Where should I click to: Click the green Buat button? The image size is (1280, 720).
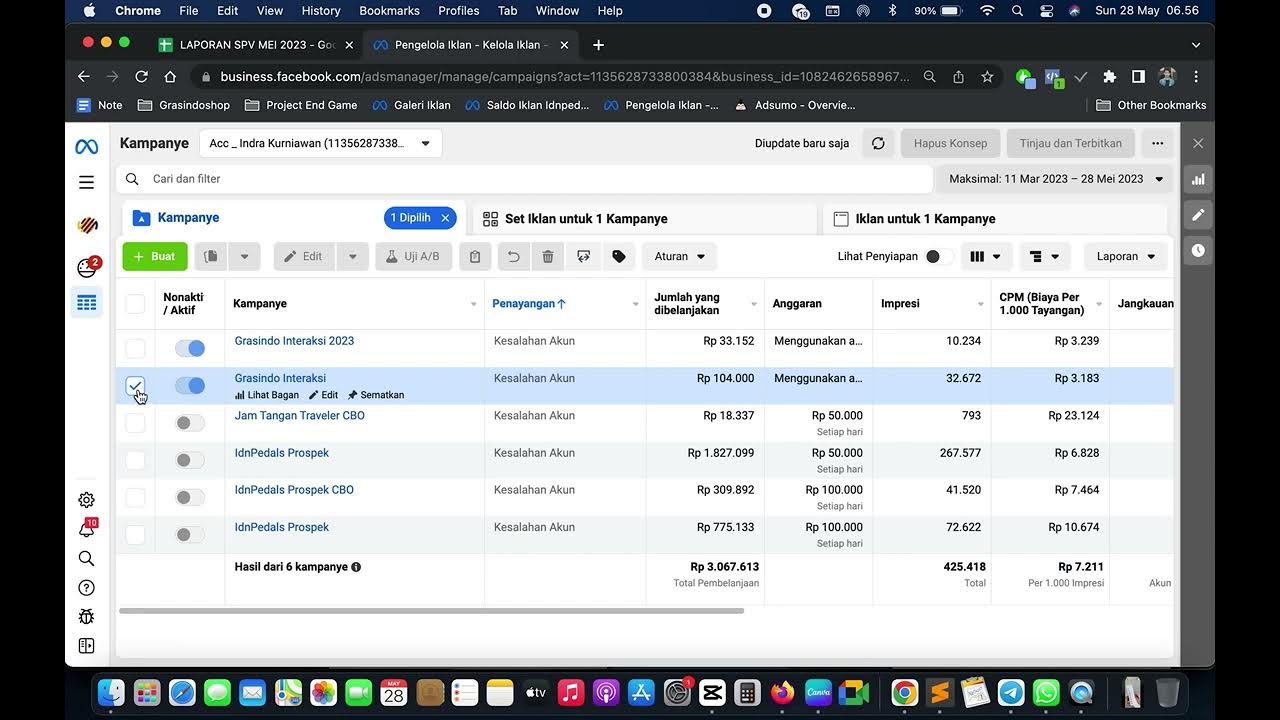(155, 256)
